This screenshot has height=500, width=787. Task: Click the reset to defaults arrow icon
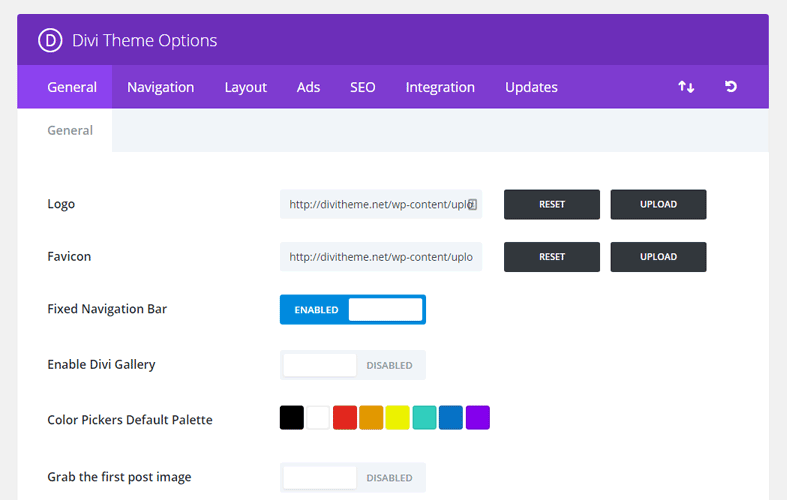[x=731, y=86]
